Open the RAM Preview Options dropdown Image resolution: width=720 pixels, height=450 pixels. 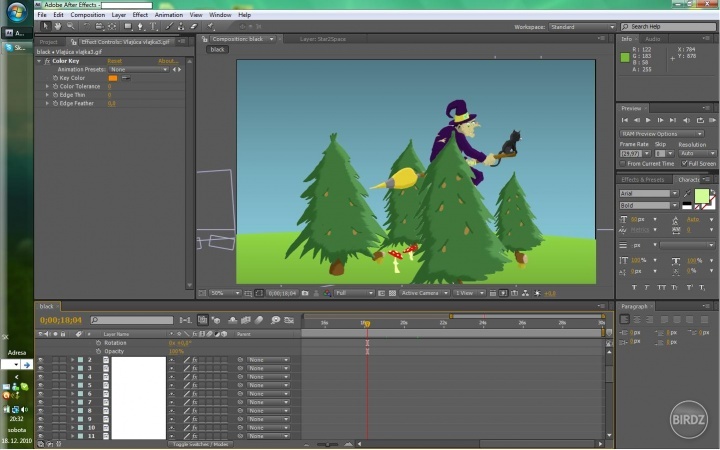click(x=662, y=134)
